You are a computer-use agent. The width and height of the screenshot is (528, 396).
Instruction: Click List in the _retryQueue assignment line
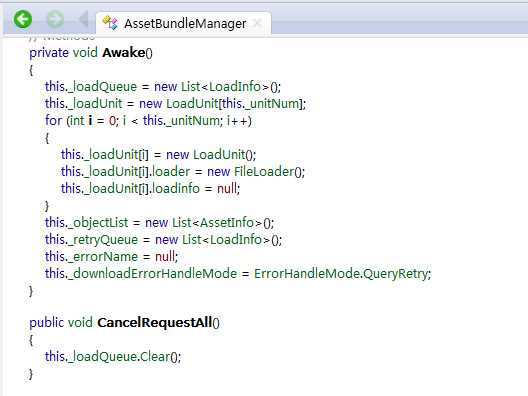pos(192,239)
